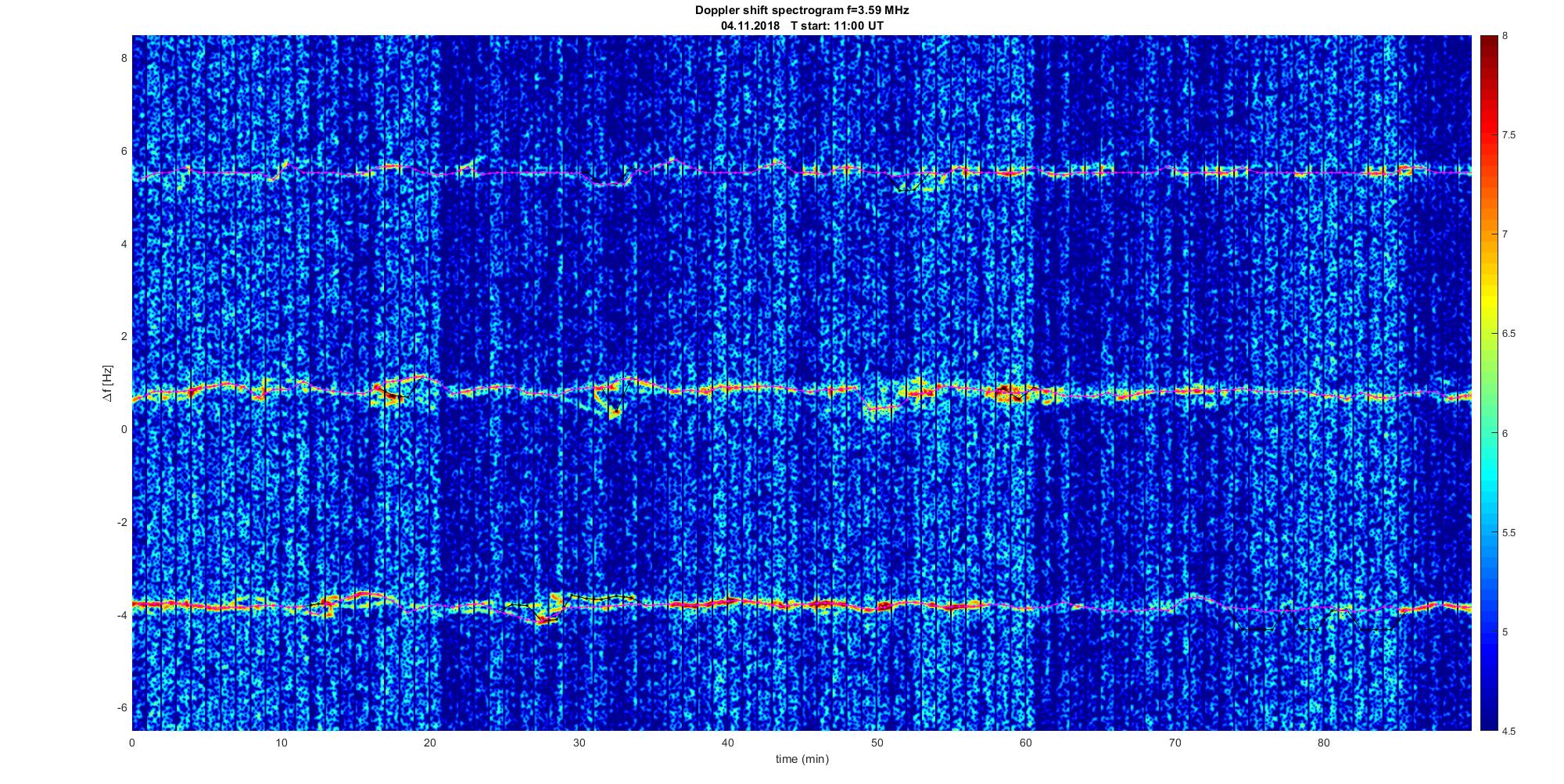Click x-axis tick label '0'

(x=132, y=743)
